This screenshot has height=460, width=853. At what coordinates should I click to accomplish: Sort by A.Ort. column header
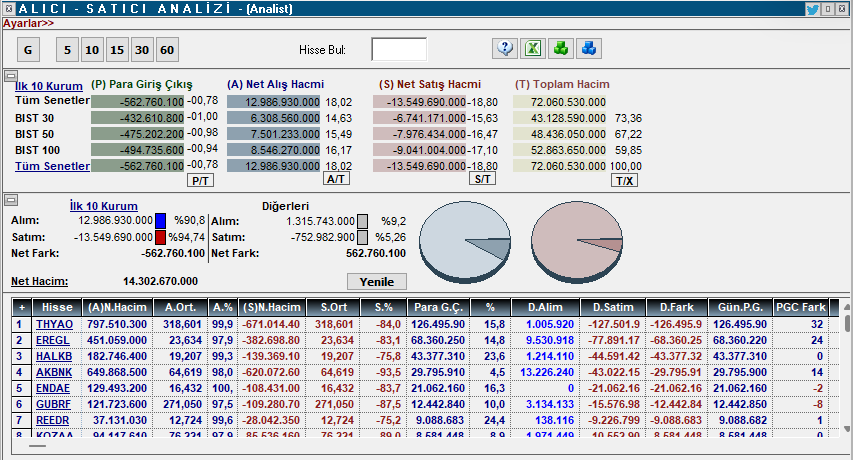click(181, 307)
